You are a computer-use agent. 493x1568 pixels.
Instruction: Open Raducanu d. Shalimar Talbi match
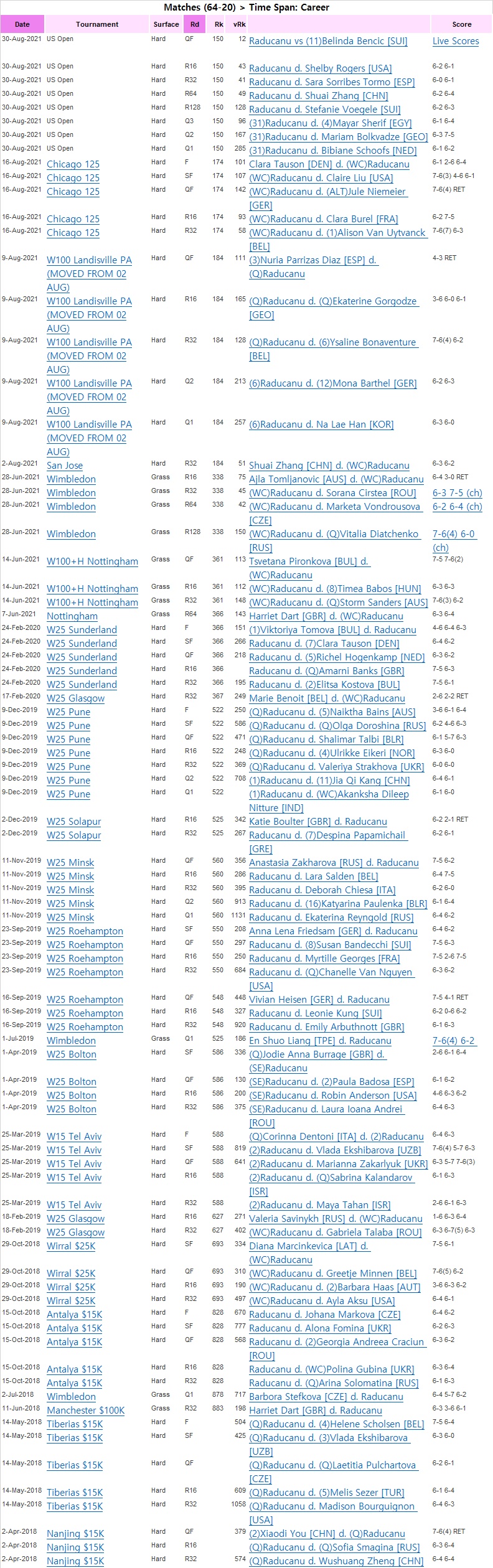pyautogui.click(x=326, y=739)
